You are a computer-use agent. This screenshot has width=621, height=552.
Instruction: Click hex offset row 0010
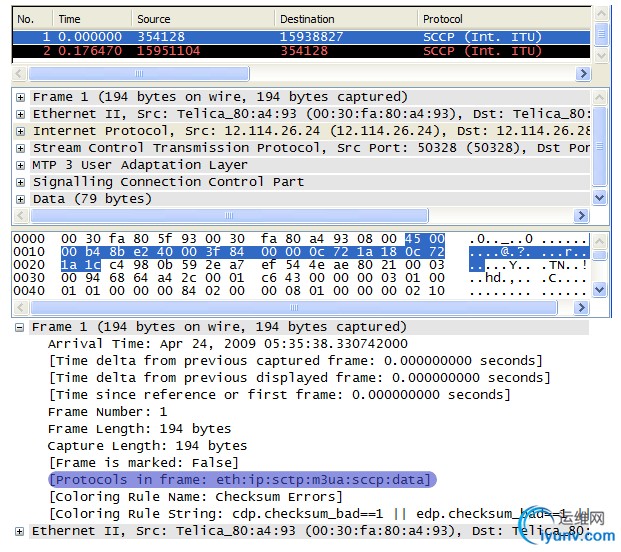coord(29,252)
